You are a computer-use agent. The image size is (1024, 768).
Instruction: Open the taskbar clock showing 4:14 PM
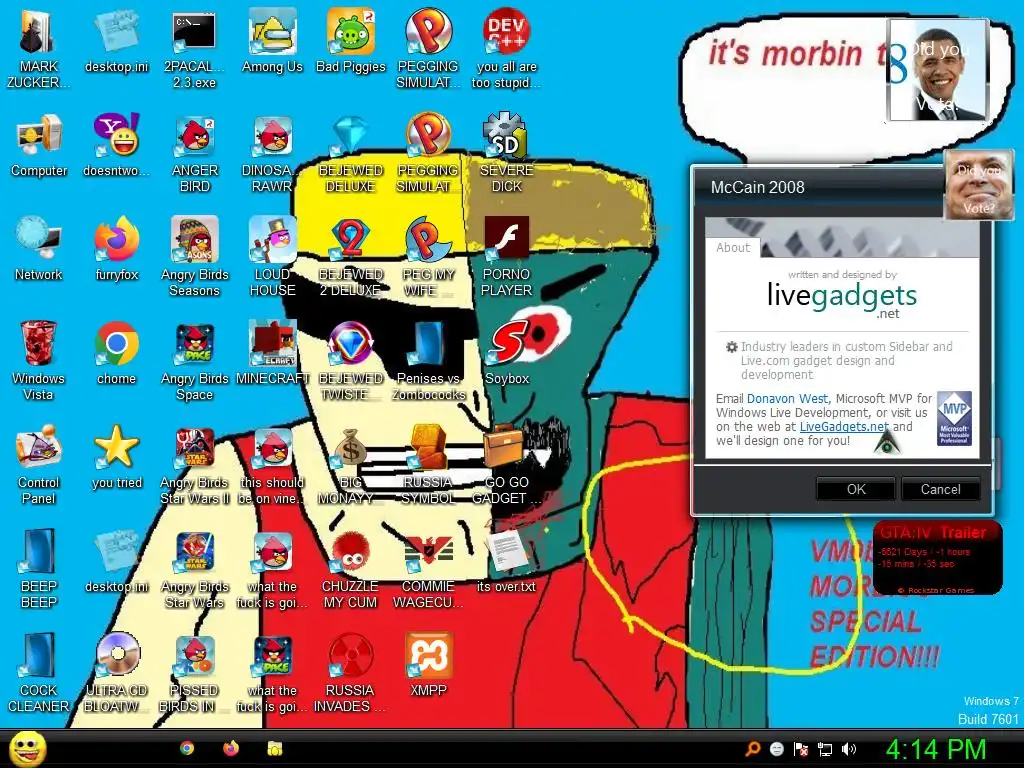936,749
